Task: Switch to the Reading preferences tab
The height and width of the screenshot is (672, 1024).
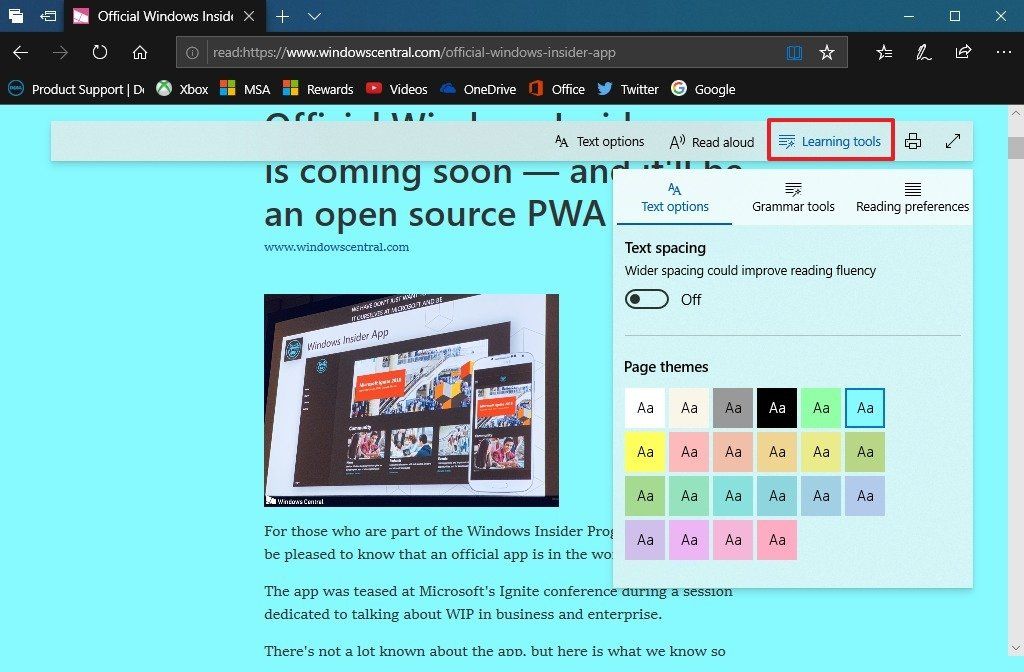Action: click(912, 198)
